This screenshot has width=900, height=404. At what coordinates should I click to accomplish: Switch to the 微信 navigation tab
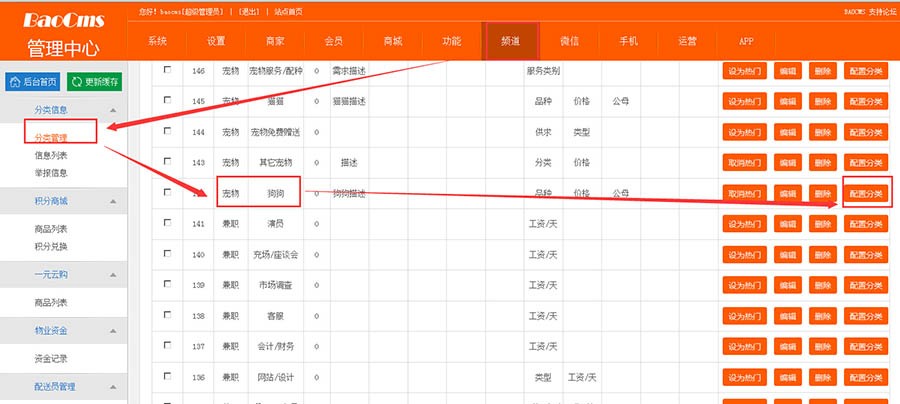coord(570,41)
